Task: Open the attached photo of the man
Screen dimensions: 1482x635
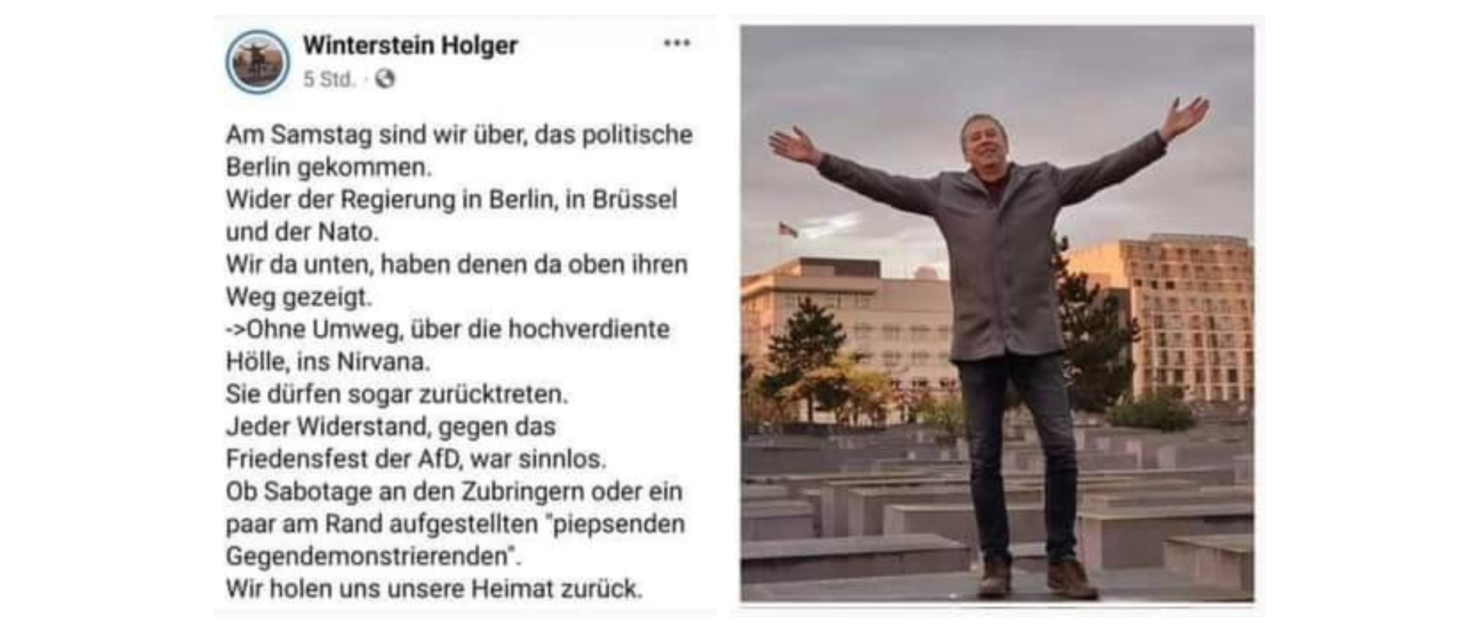Action: point(996,313)
